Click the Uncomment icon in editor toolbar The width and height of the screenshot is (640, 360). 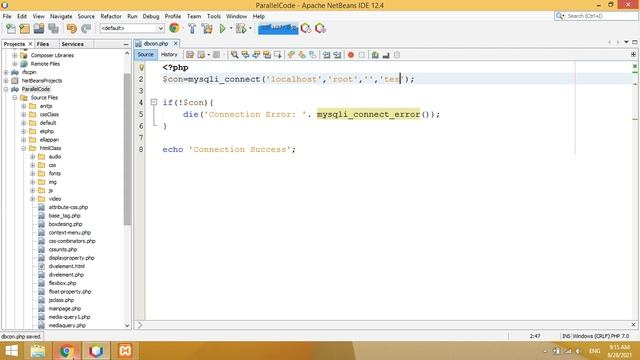pos(386,55)
